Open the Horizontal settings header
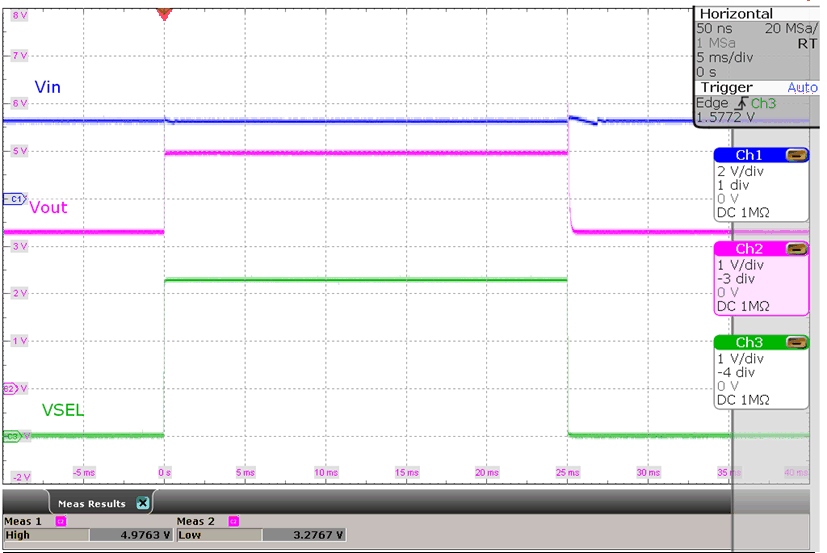 tap(736, 14)
